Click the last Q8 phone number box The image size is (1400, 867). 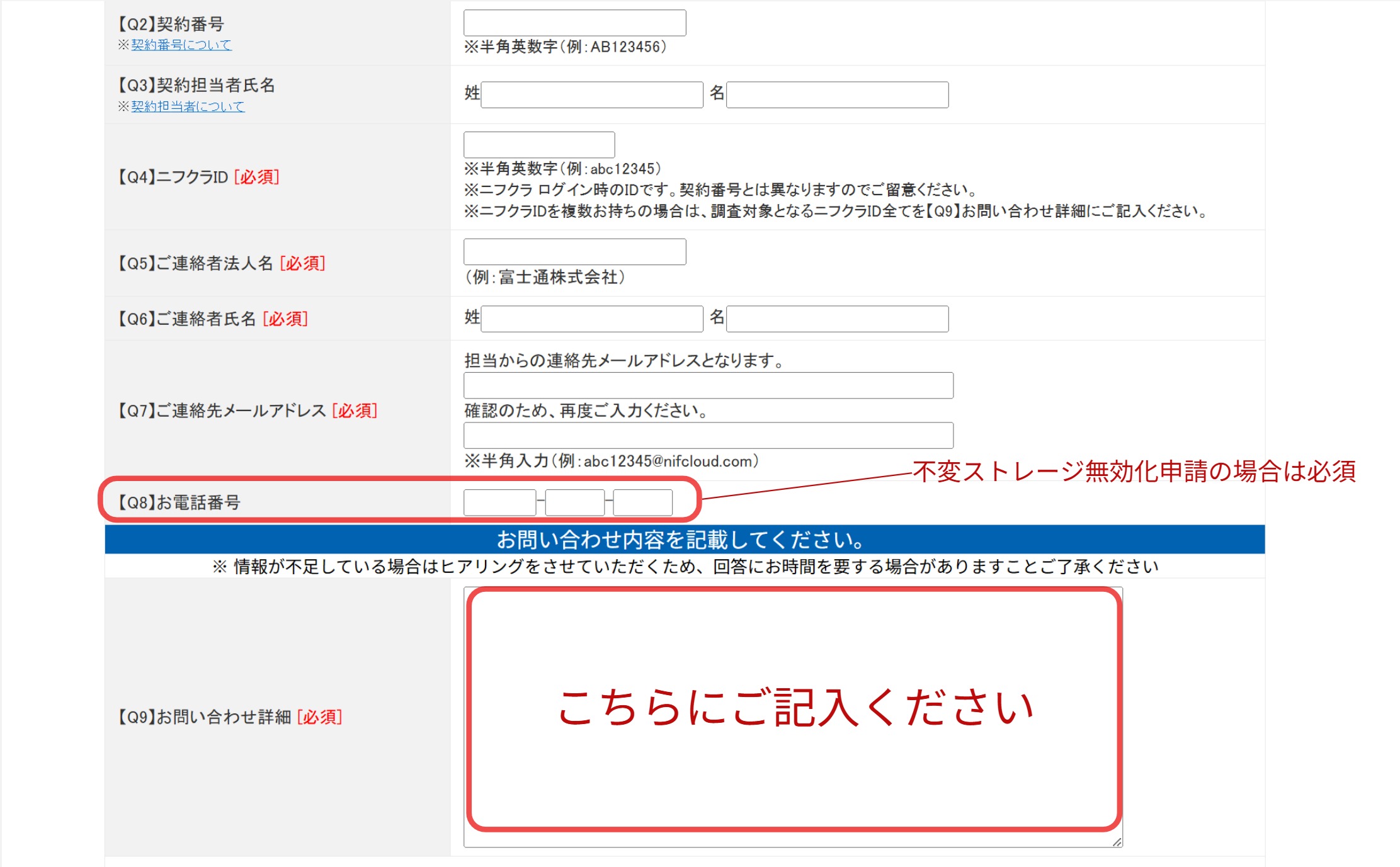pyautogui.click(x=642, y=503)
